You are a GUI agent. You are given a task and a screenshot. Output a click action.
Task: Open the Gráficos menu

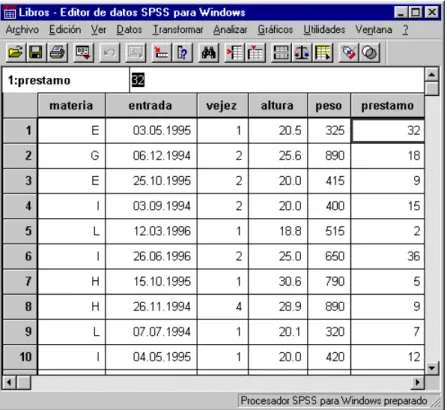coord(275,30)
